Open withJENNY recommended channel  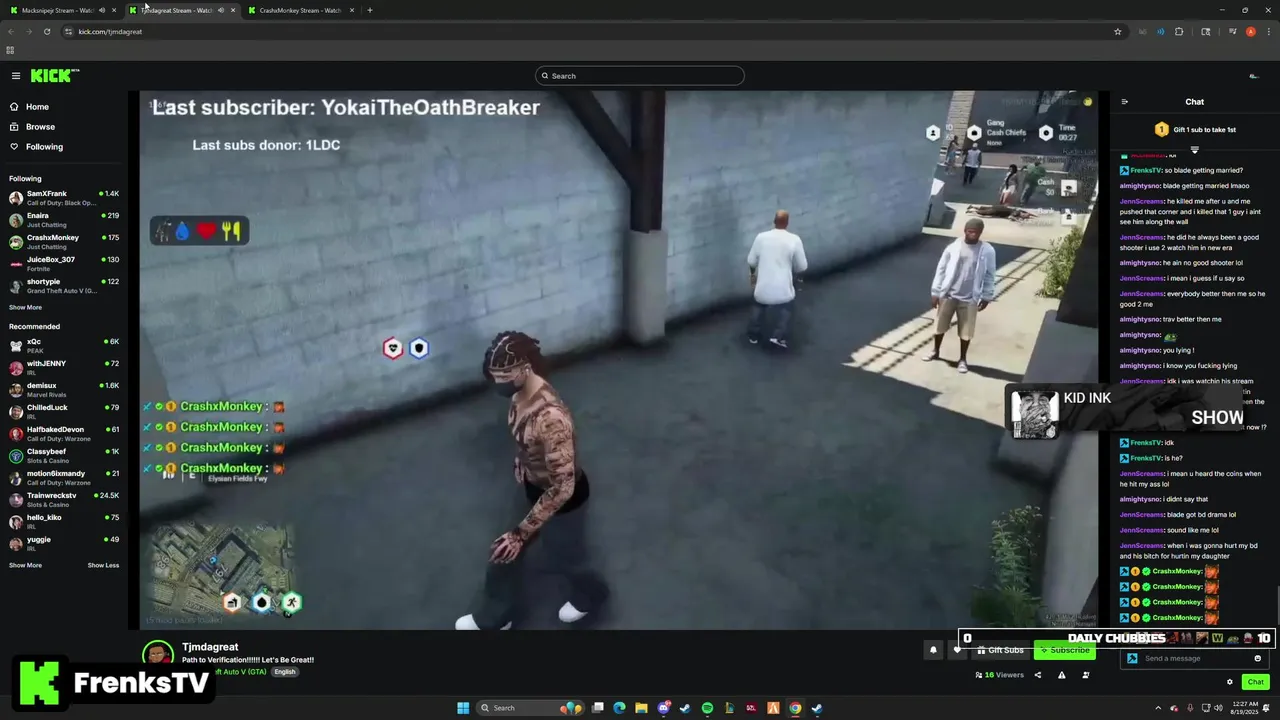click(x=64, y=368)
